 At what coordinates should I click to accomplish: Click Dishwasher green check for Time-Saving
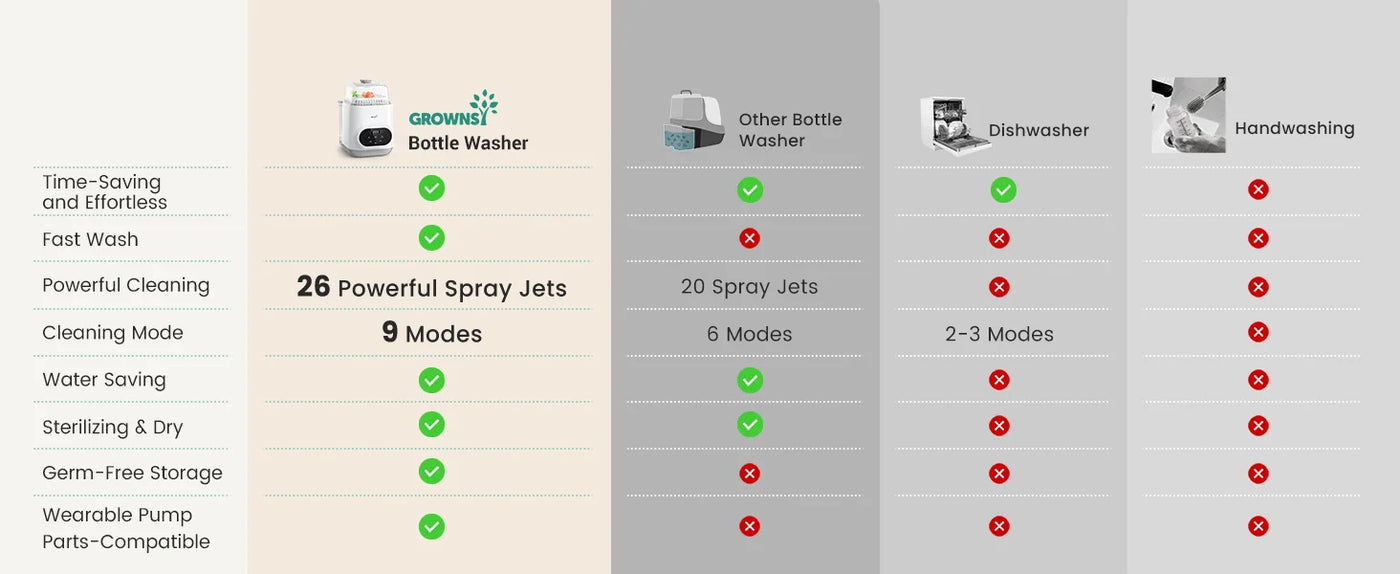1003,190
